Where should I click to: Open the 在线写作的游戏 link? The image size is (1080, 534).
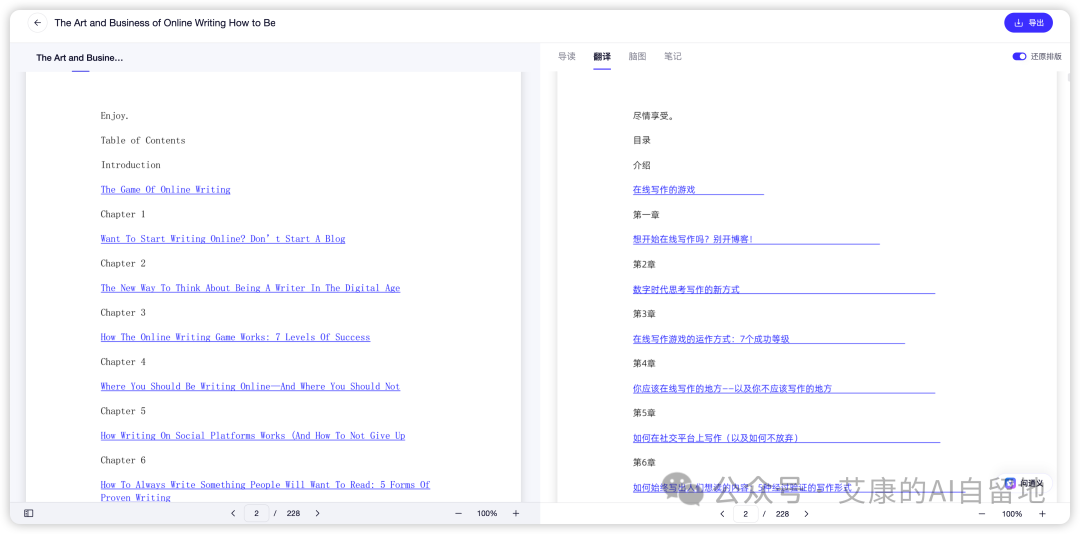[x=664, y=189]
